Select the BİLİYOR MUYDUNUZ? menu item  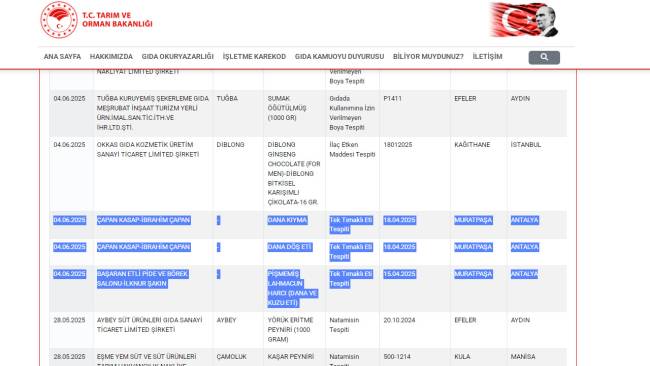428,56
